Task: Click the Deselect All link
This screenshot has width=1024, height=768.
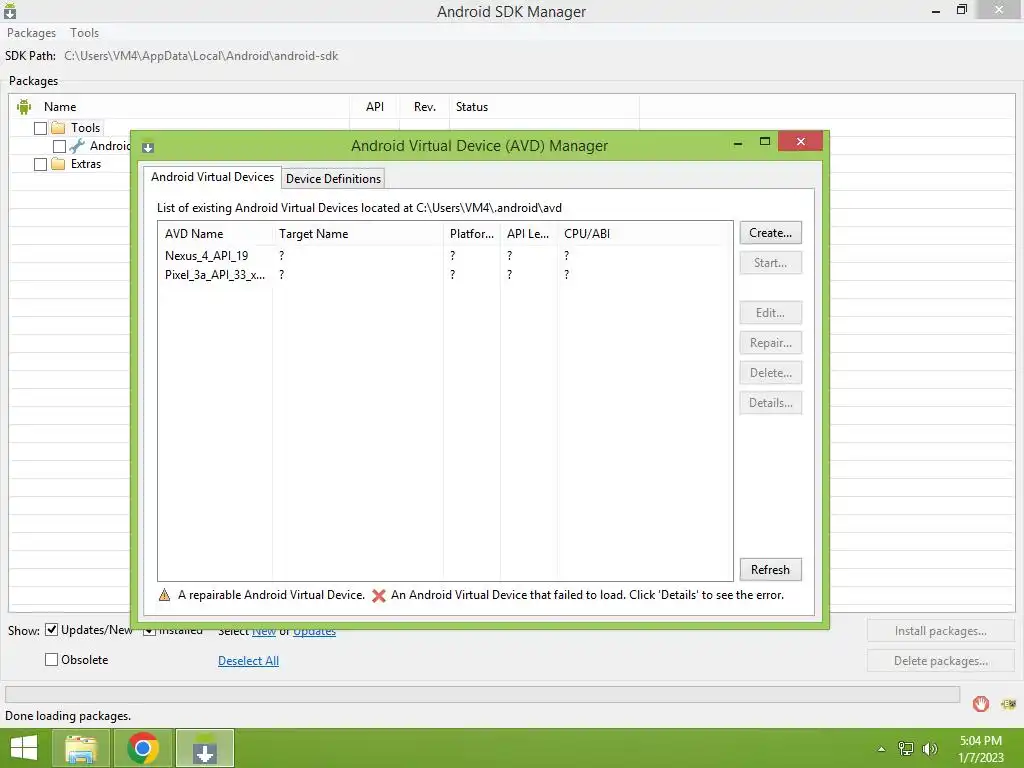Action: [x=248, y=661]
